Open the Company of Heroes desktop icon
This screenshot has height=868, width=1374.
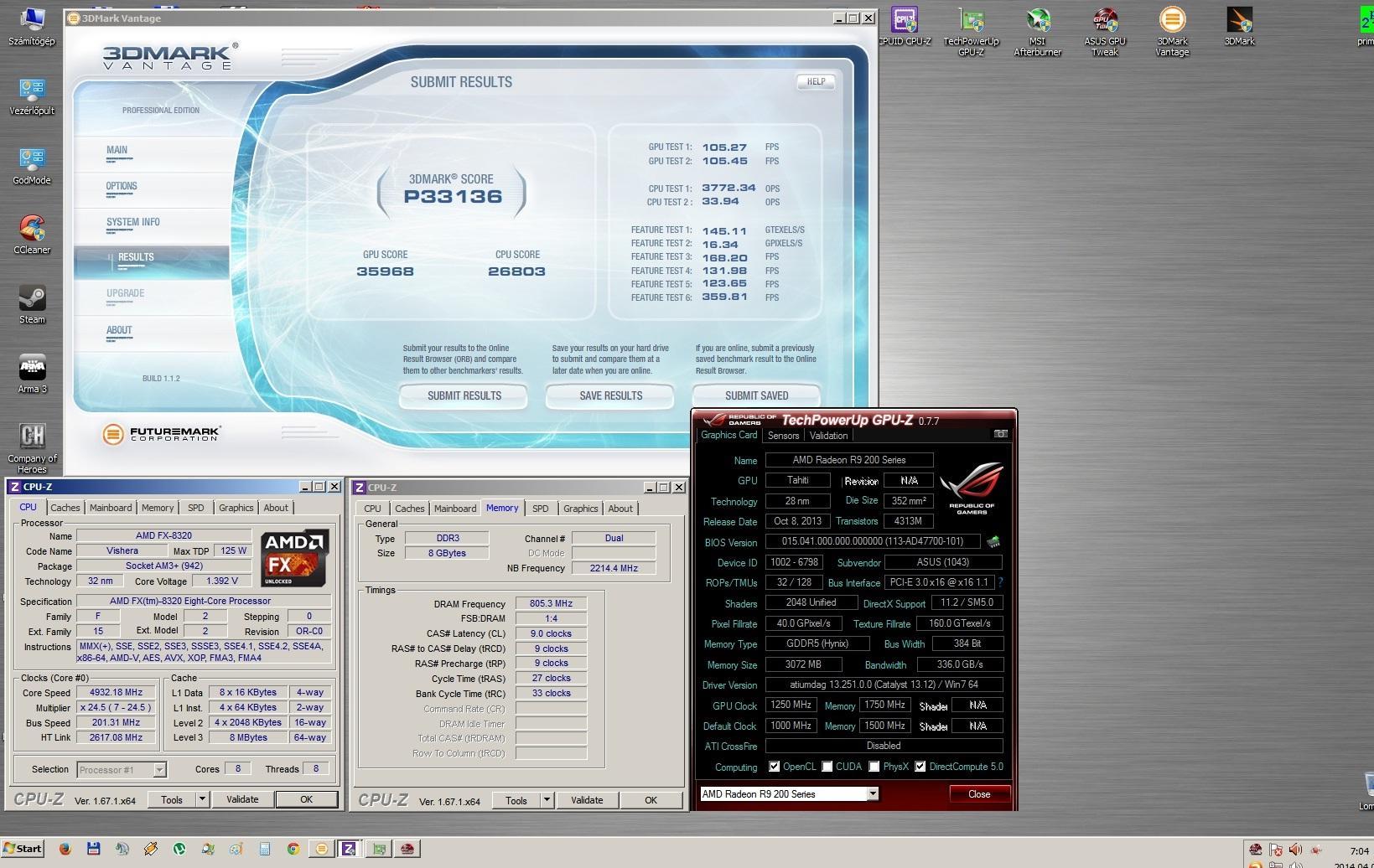point(32,448)
